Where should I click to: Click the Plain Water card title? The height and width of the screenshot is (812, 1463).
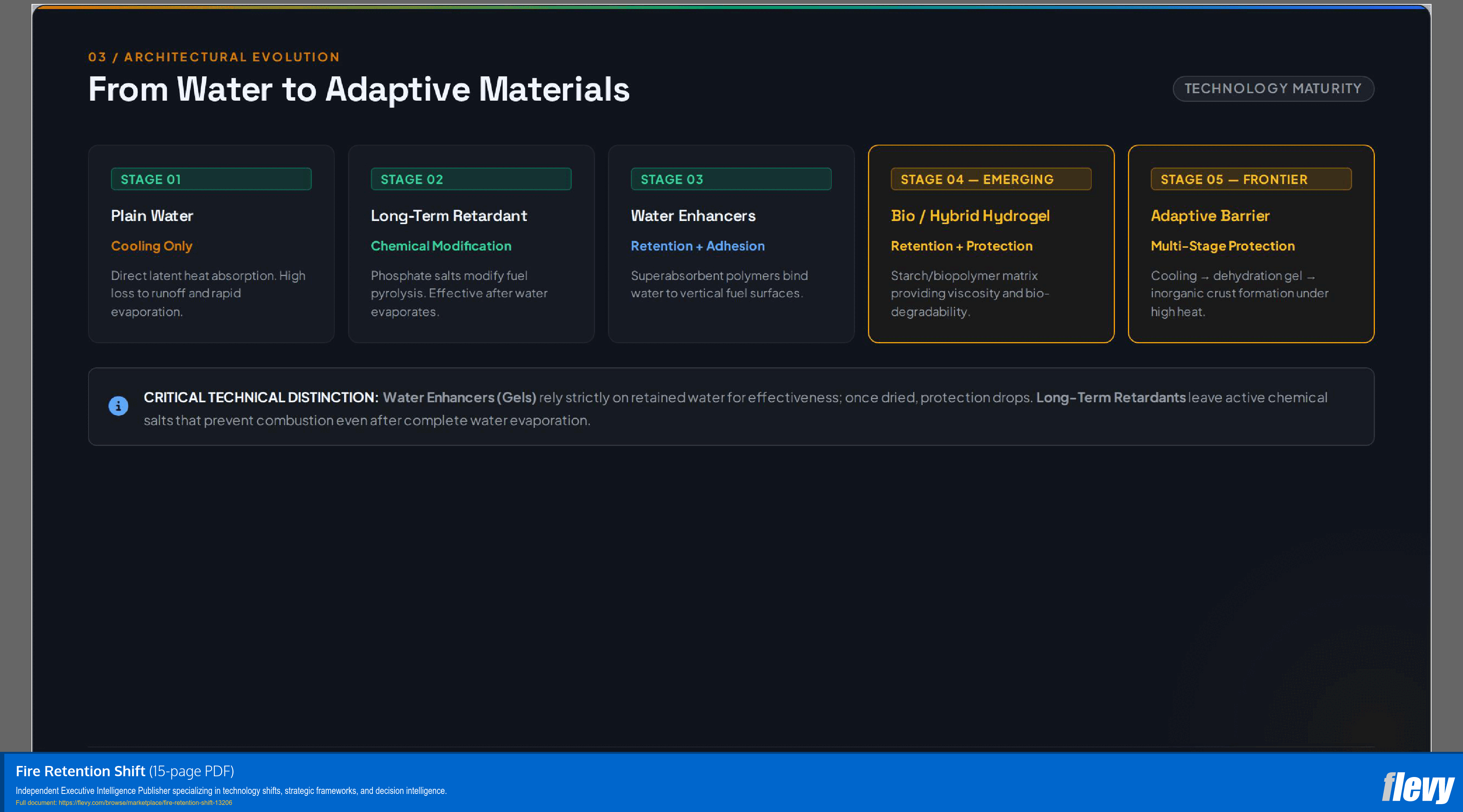[152, 216]
